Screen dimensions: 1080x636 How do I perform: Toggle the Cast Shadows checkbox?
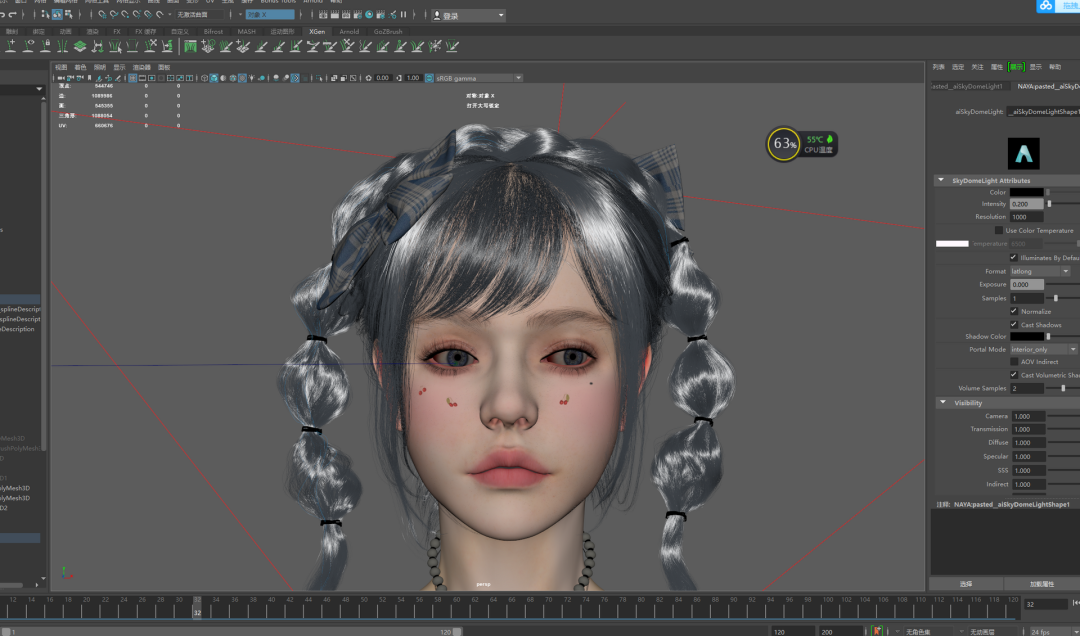(1013, 325)
